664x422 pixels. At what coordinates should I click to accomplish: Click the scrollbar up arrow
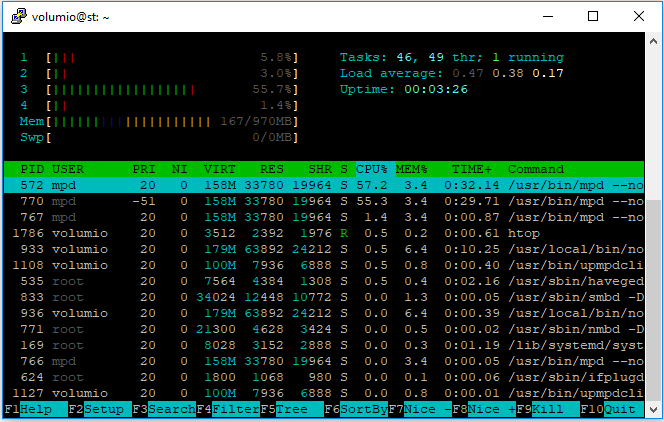[x=653, y=41]
